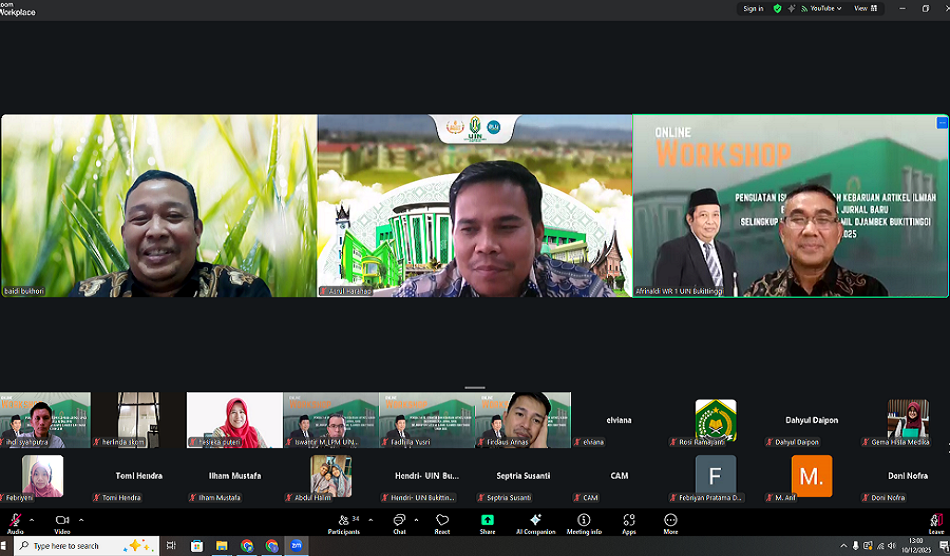
Task: Open the Chat panel
Action: pyautogui.click(x=399, y=523)
